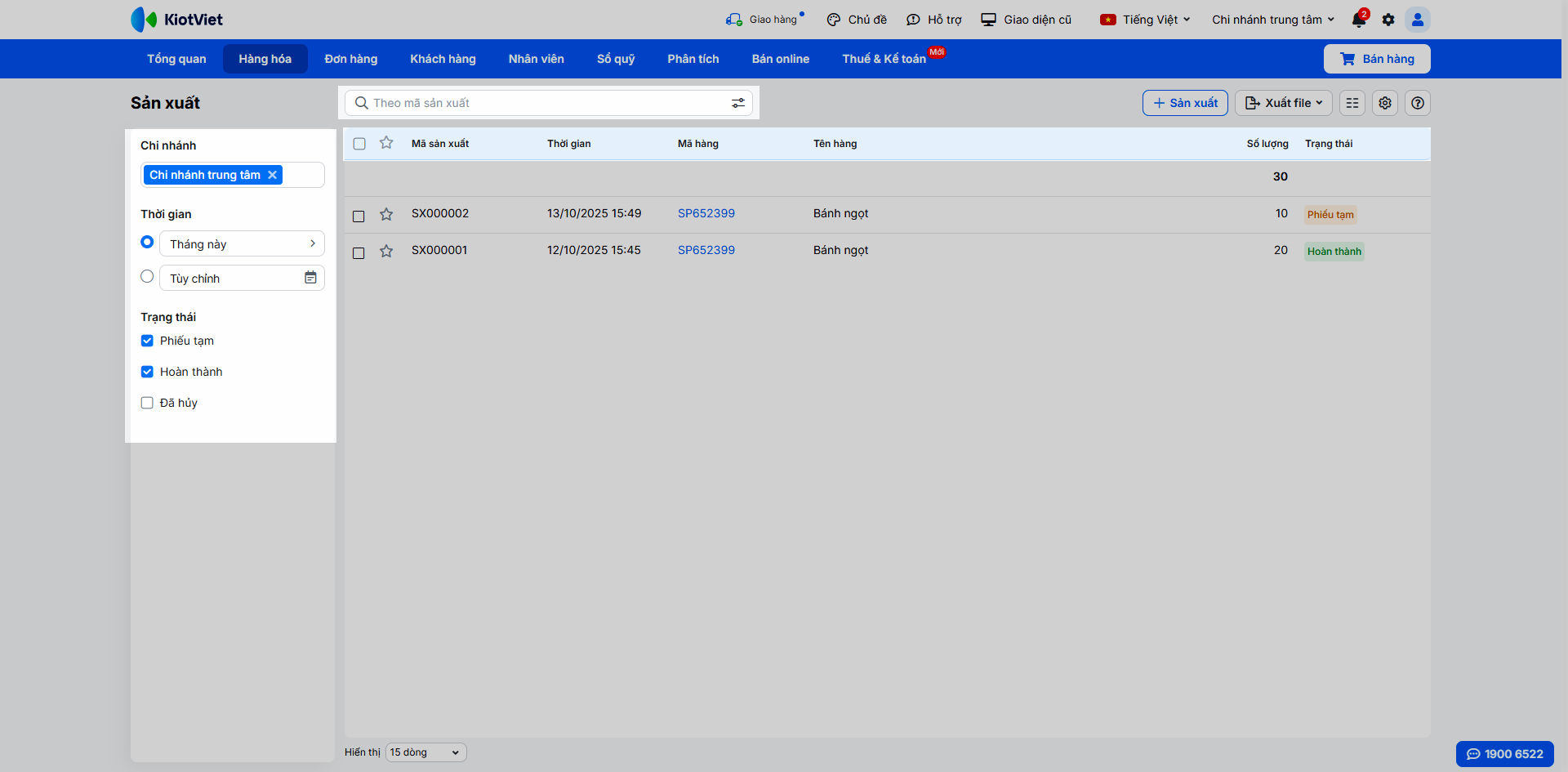This screenshot has width=1568, height=772.
Task: Open the Tùy chỉnh custom date field
Action: coord(242,278)
